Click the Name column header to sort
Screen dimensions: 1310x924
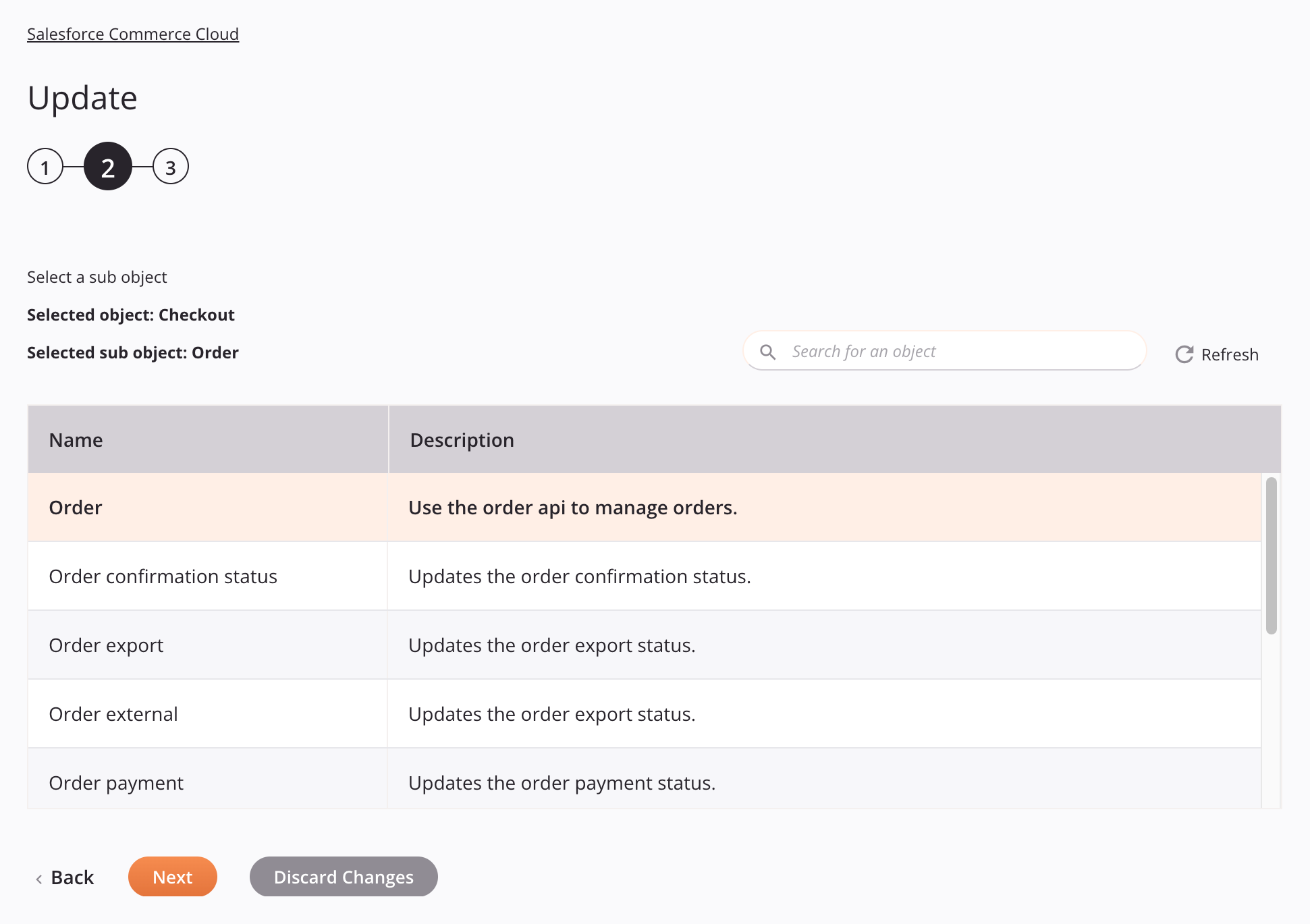[x=75, y=440]
